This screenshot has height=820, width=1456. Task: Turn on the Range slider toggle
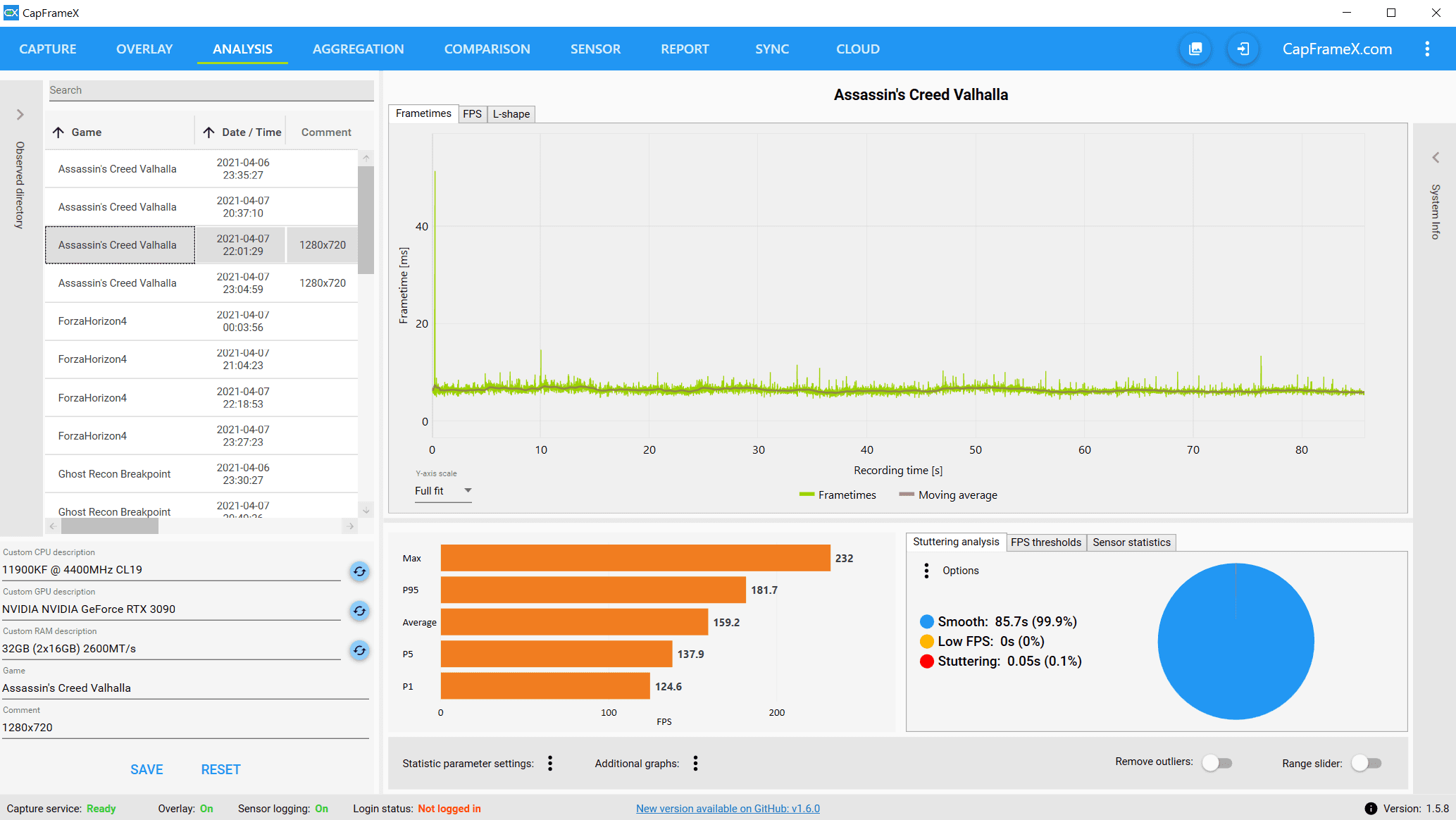(x=1367, y=763)
